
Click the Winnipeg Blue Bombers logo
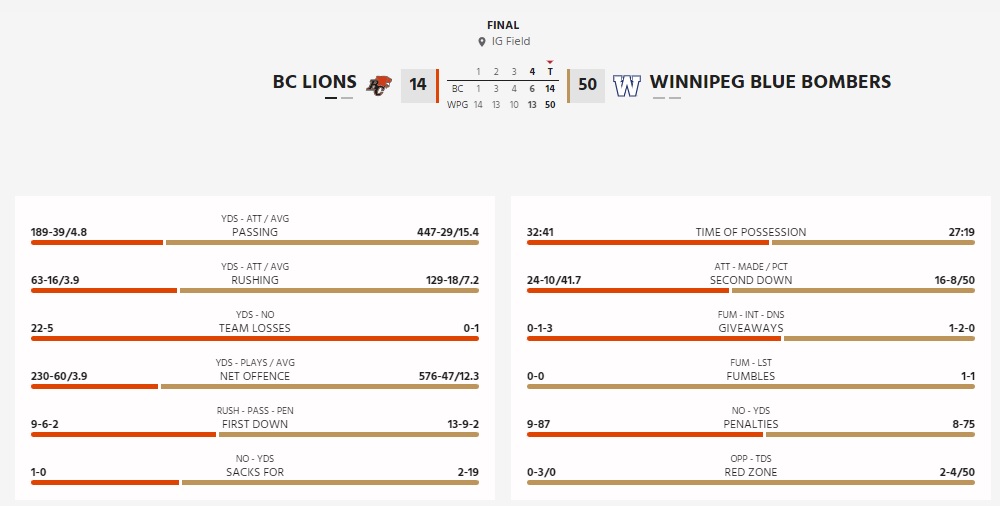point(626,86)
